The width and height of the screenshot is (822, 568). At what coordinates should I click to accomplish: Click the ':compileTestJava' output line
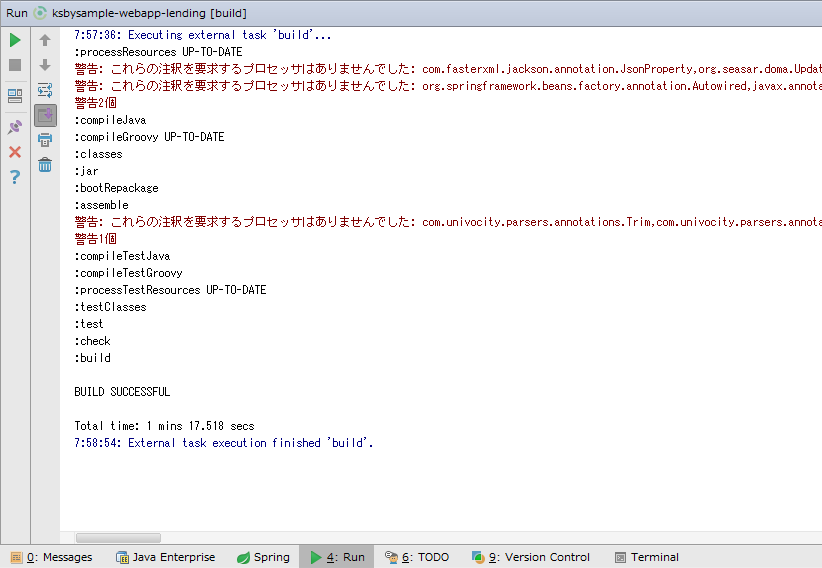(122, 256)
